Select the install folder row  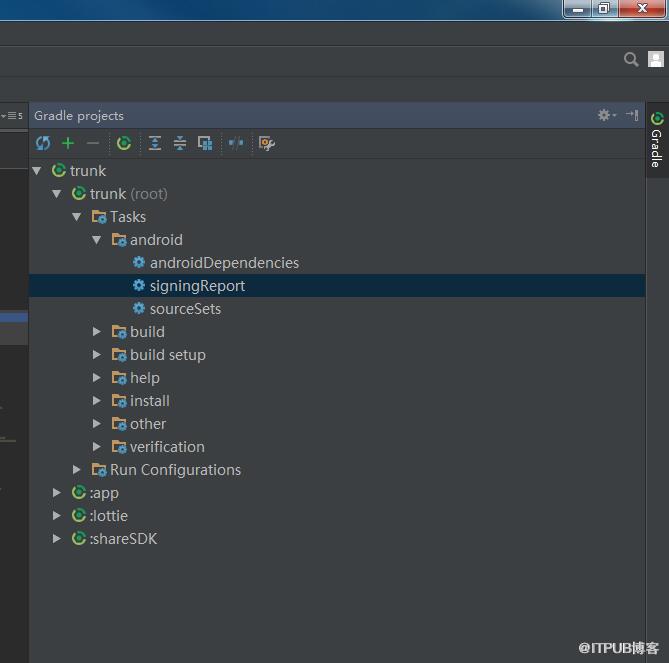click(337, 401)
